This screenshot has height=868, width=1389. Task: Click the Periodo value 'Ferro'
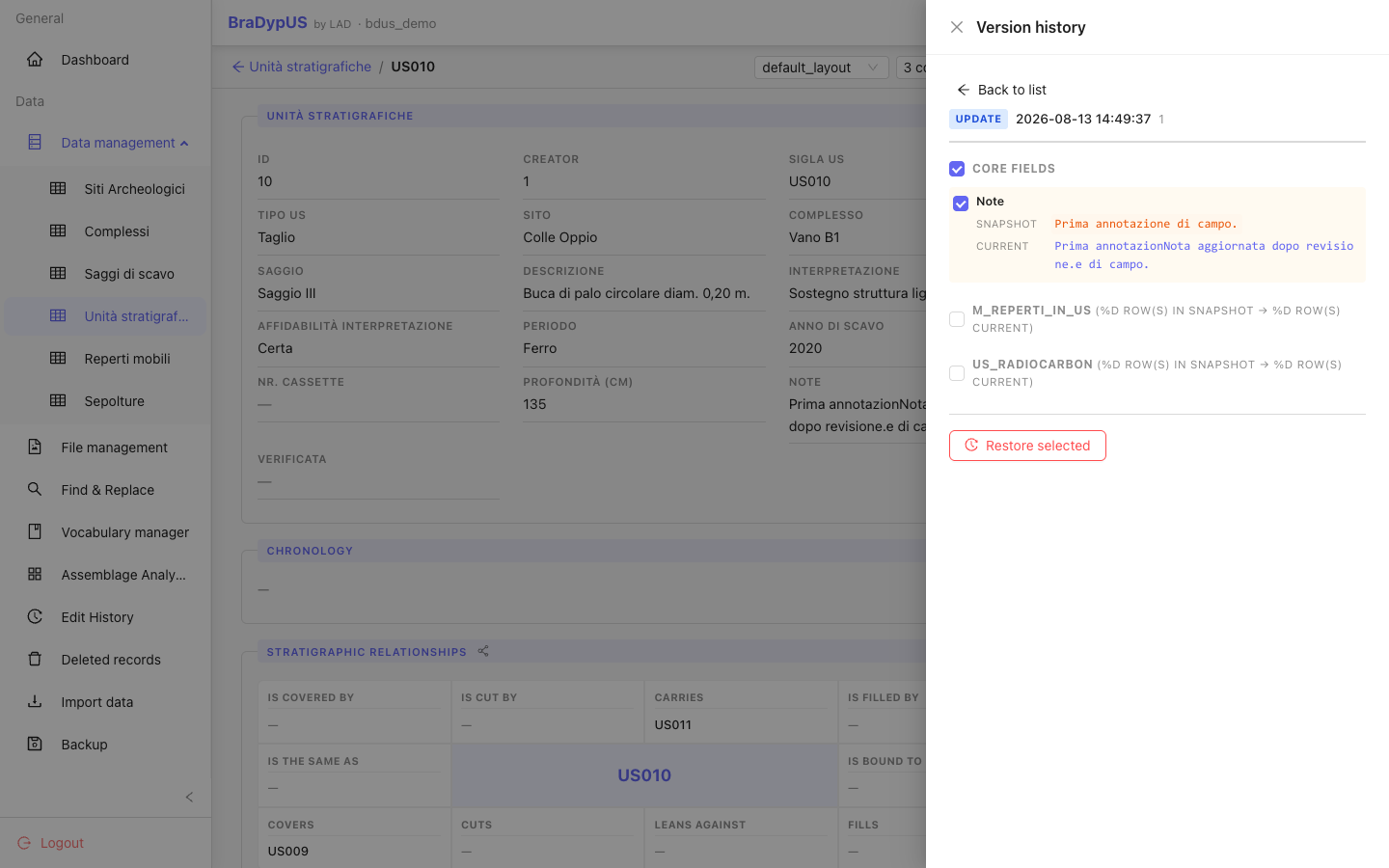(539, 348)
